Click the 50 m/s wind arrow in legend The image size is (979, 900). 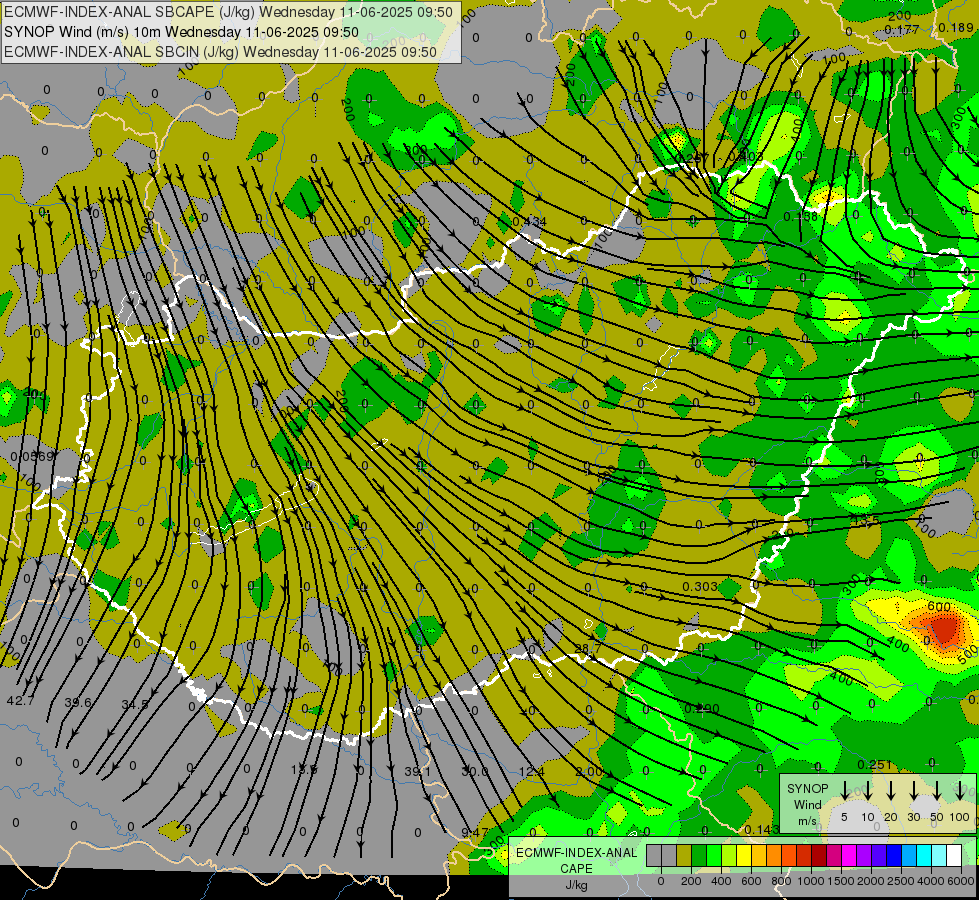937,790
